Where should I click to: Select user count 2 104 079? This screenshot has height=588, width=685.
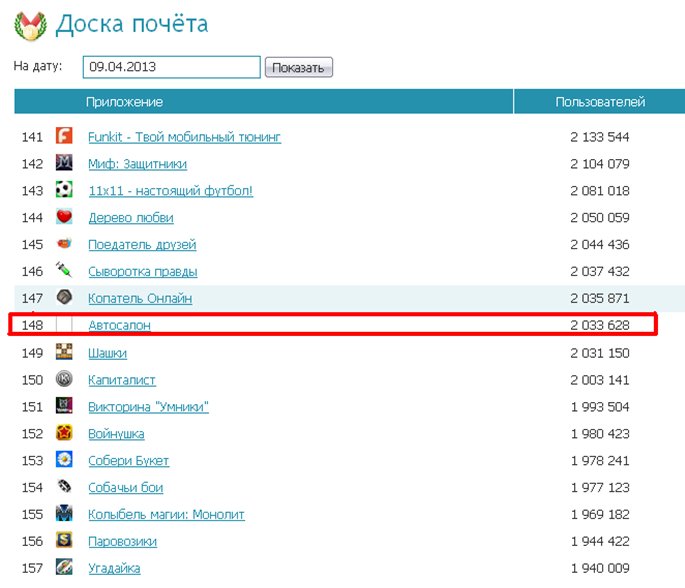coord(599,164)
